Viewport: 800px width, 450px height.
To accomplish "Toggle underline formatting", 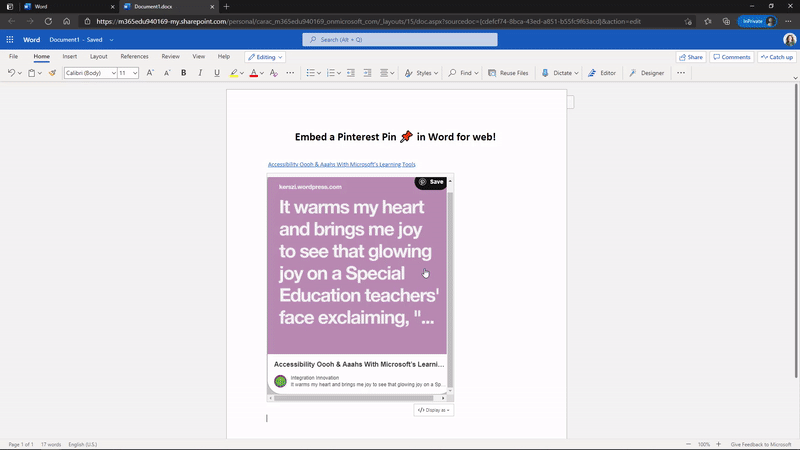I will pyautogui.click(x=216, y=73).
